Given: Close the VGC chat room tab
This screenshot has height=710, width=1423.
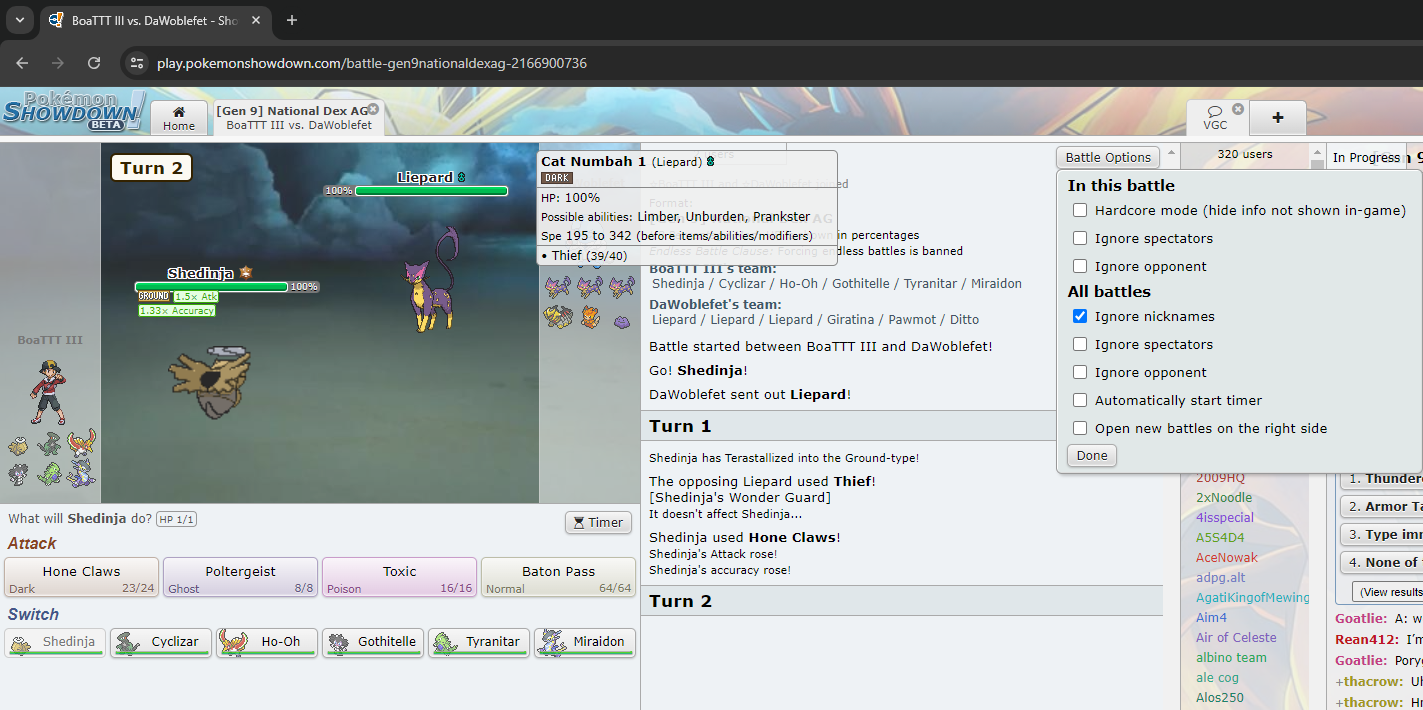Looking at the screenshot, I should [1238, 109].
